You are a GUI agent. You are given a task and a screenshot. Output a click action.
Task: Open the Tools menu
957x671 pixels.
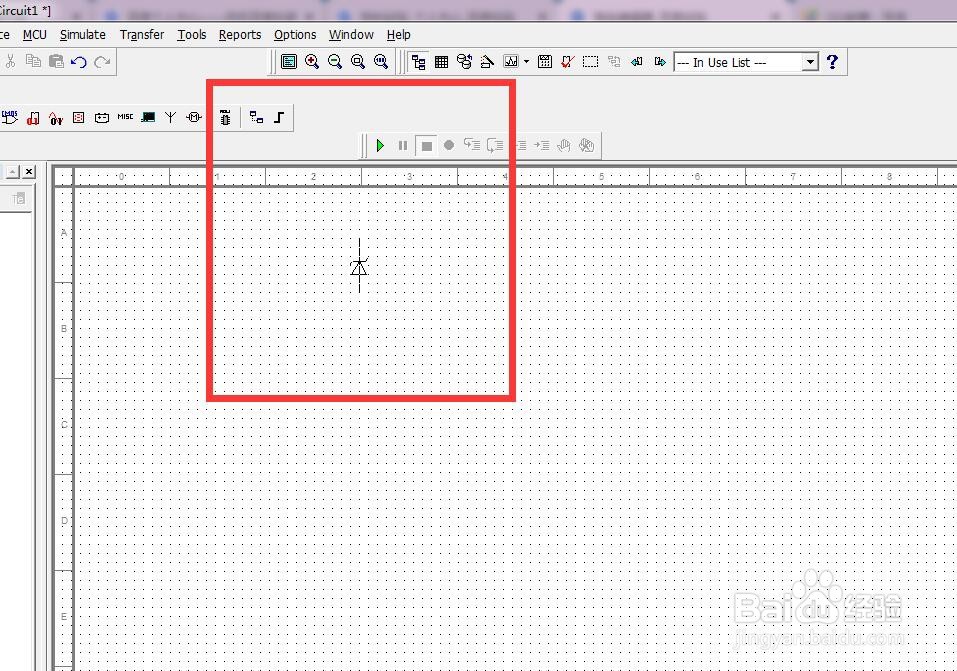pos(192,35)
